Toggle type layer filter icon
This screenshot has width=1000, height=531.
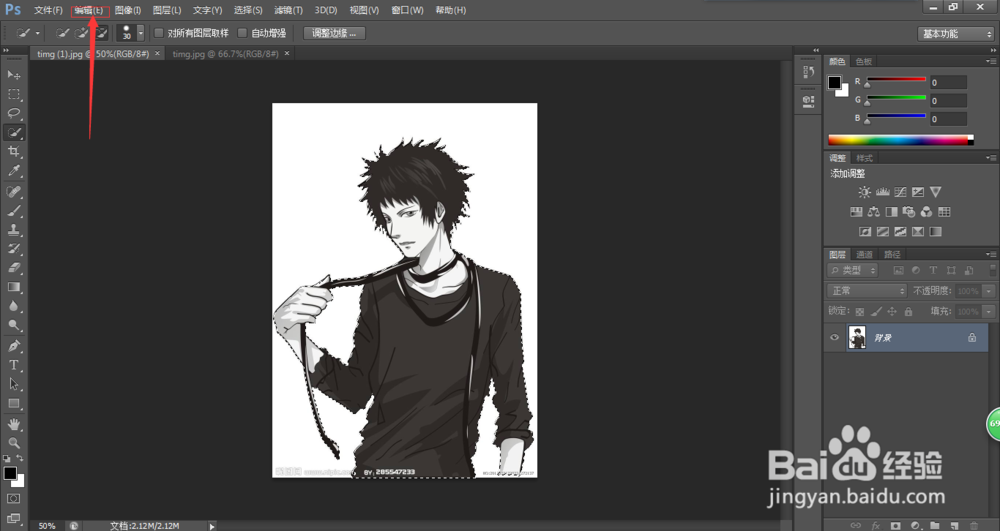point(933,270)
